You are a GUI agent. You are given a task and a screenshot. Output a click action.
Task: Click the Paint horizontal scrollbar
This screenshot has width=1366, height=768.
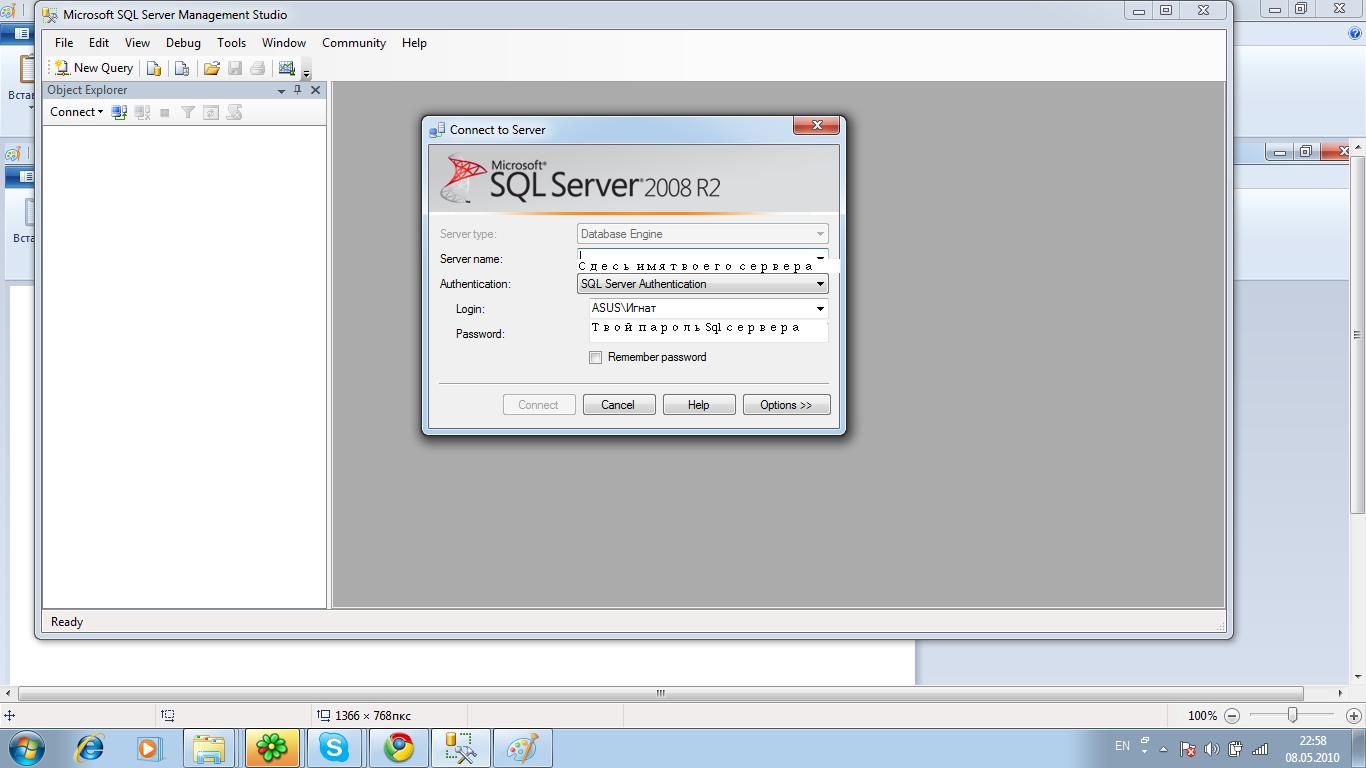coord(660,693)
